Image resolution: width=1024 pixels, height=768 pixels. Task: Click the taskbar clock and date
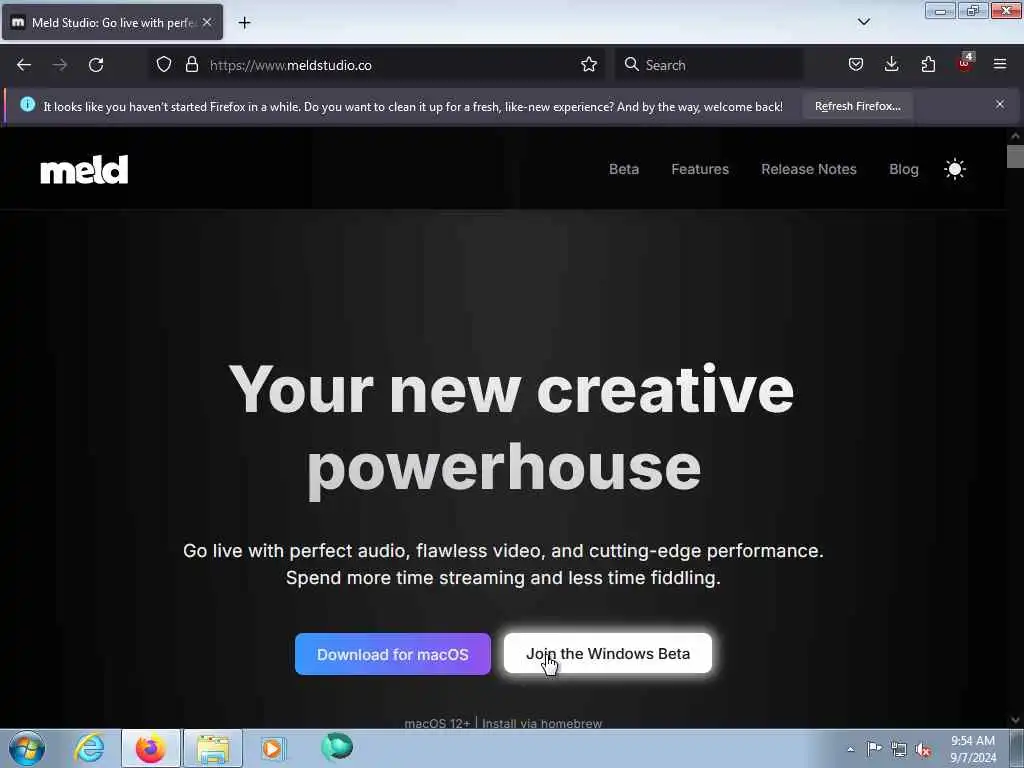[x=973, y=749]
